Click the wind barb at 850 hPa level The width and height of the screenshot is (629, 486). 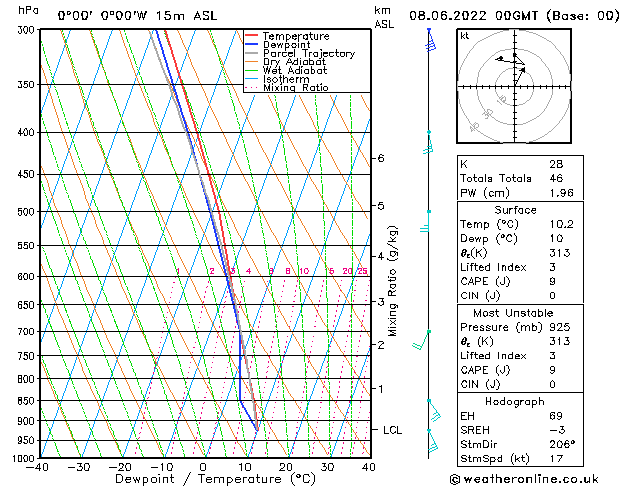[x=434, y=411]
